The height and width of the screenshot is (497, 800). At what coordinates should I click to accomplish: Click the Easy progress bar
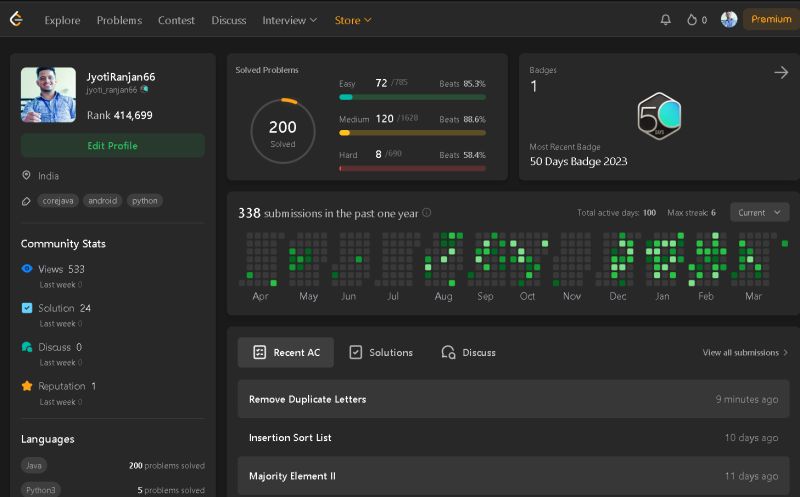pyautogui.click(x=412, y=97)
